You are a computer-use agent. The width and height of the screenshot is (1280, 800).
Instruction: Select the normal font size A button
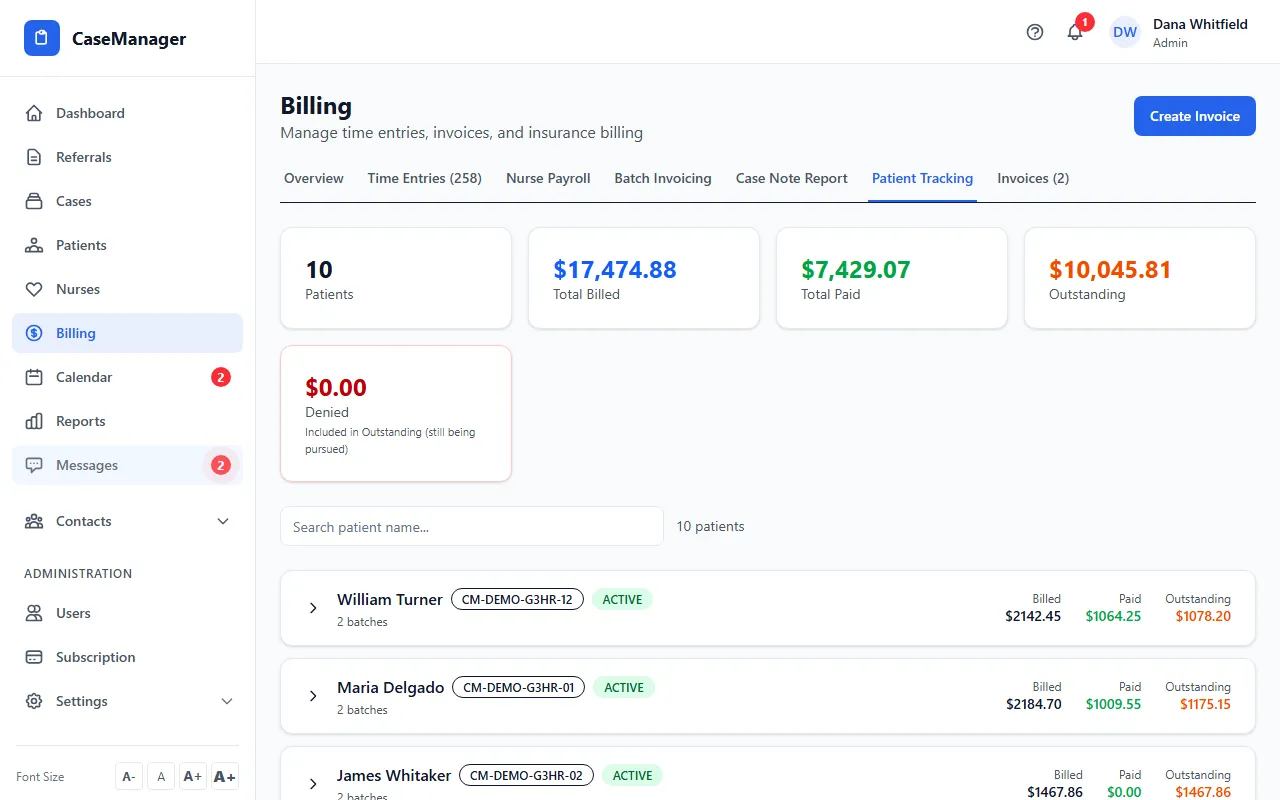(x=161, y=777)
